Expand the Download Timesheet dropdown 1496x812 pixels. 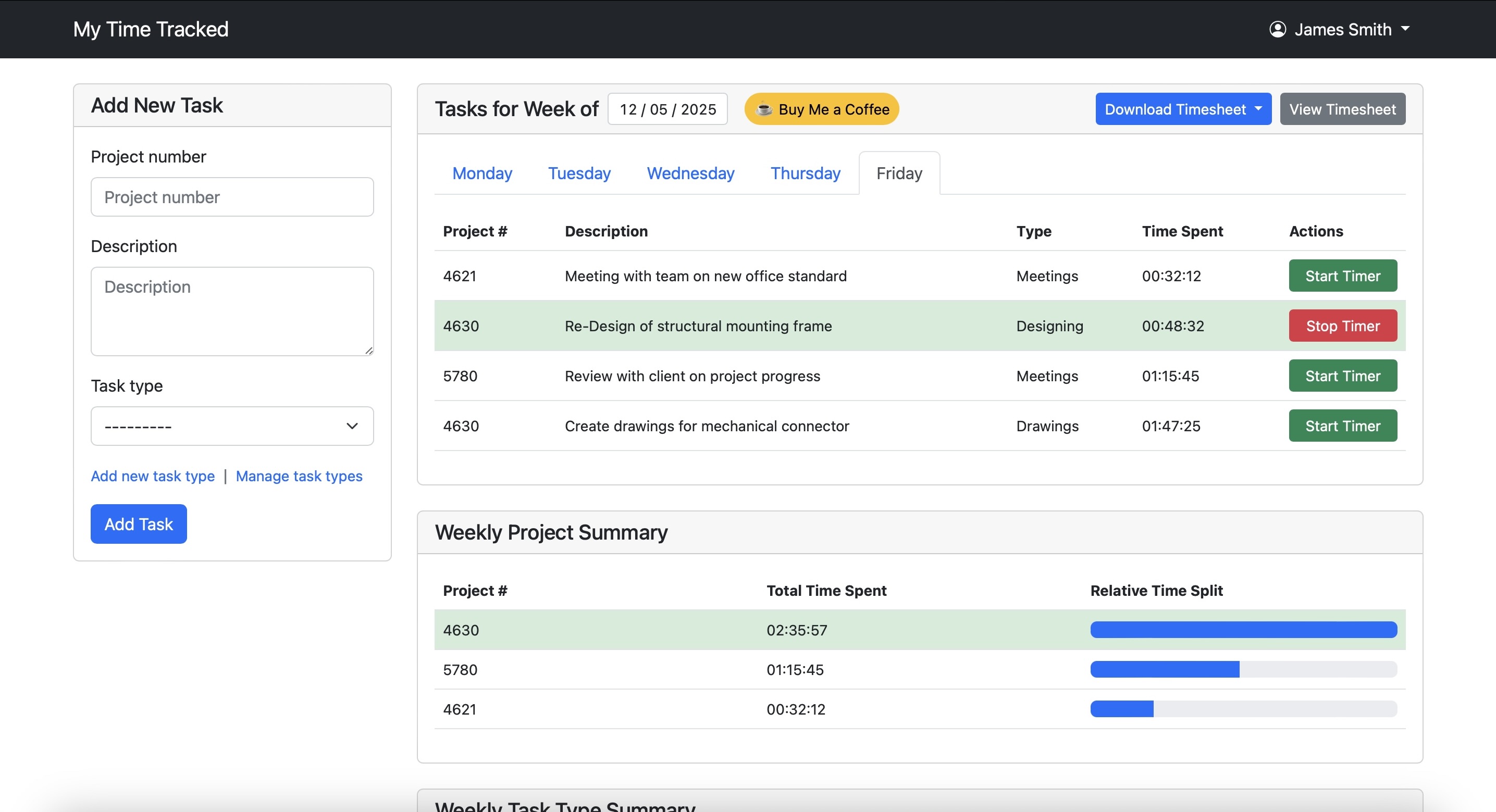pos(1182,109)
